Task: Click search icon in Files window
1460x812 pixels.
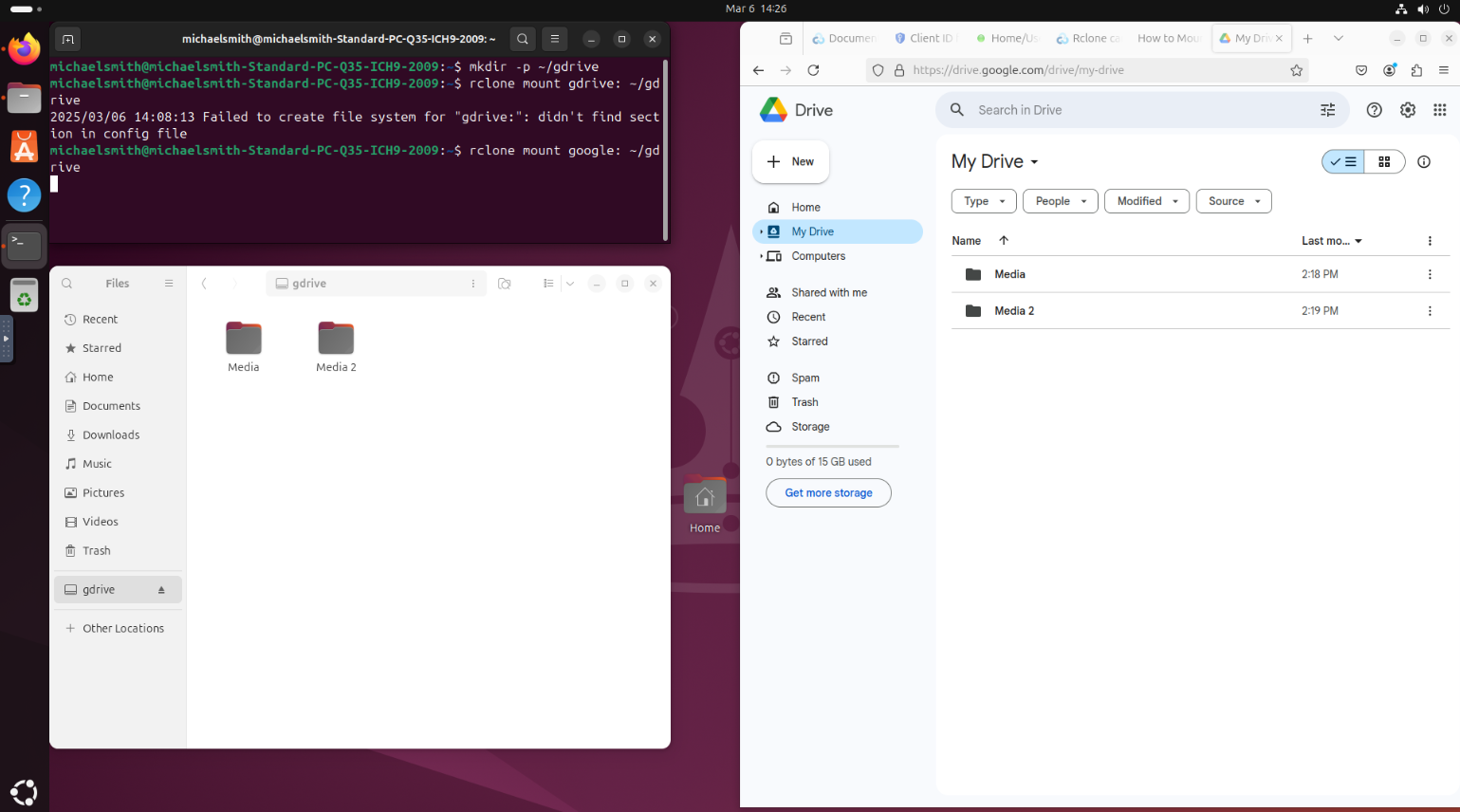Action: coord(67,284)
